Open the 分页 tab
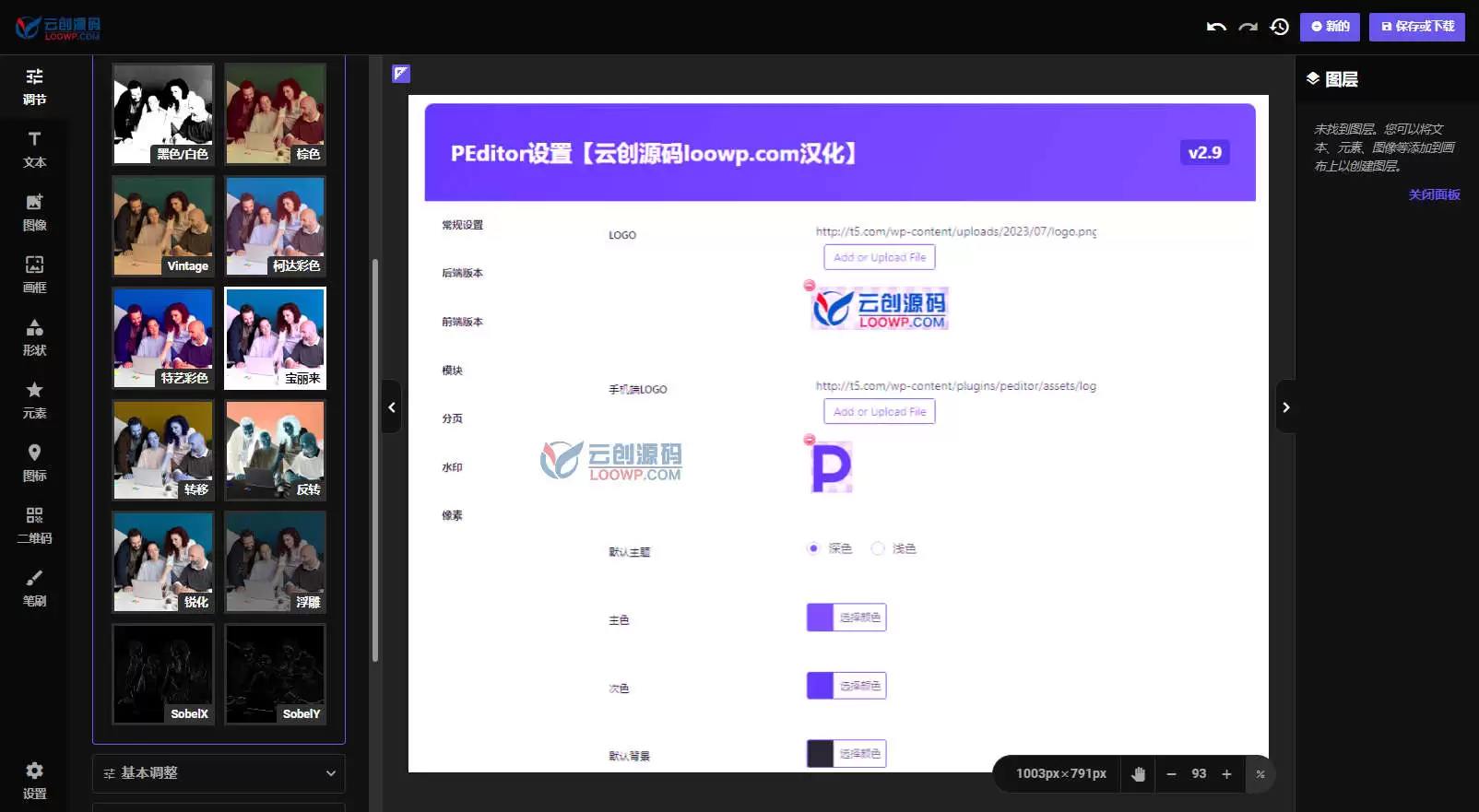1479x812 pixels. tap(452, 418)
